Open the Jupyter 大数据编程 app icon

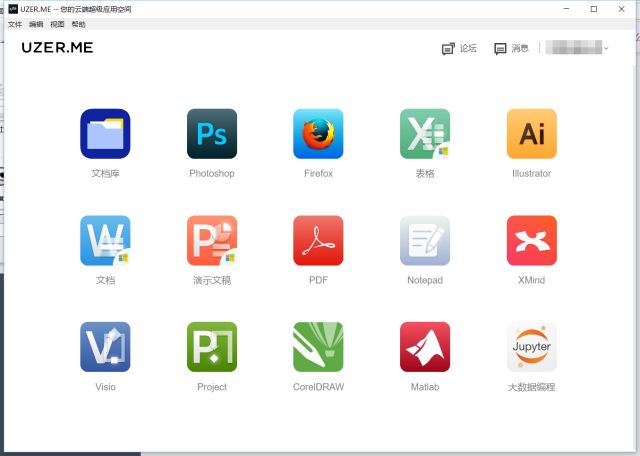531,347
